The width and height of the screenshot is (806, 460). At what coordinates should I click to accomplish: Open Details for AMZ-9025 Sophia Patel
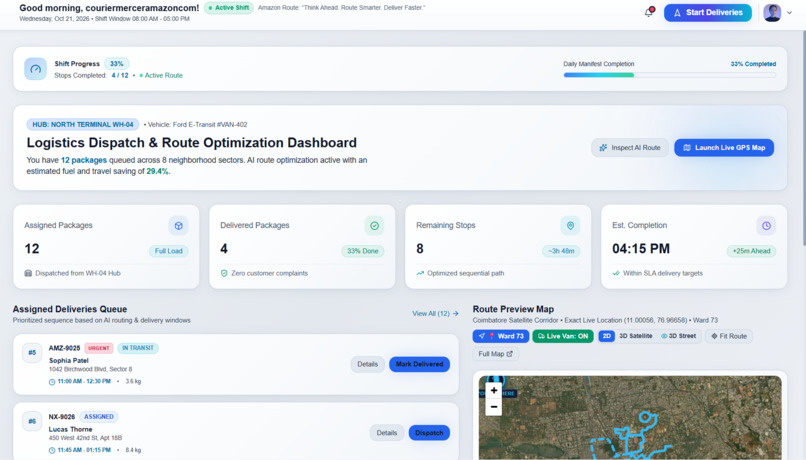(x=368, y=364)
